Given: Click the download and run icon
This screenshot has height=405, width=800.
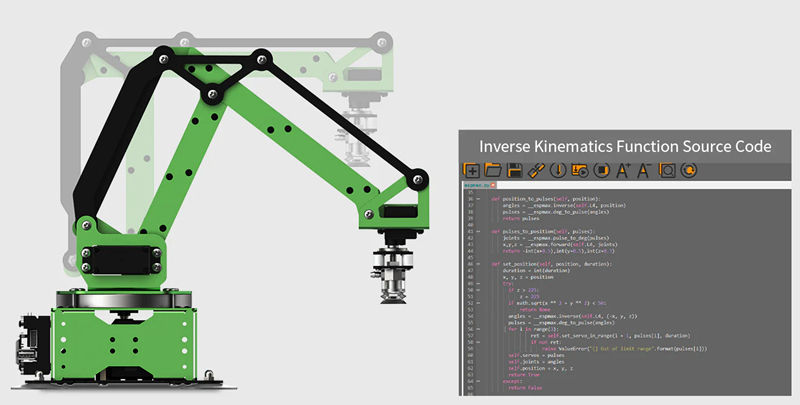Looking at the screenshot, I should click(579, 171).
